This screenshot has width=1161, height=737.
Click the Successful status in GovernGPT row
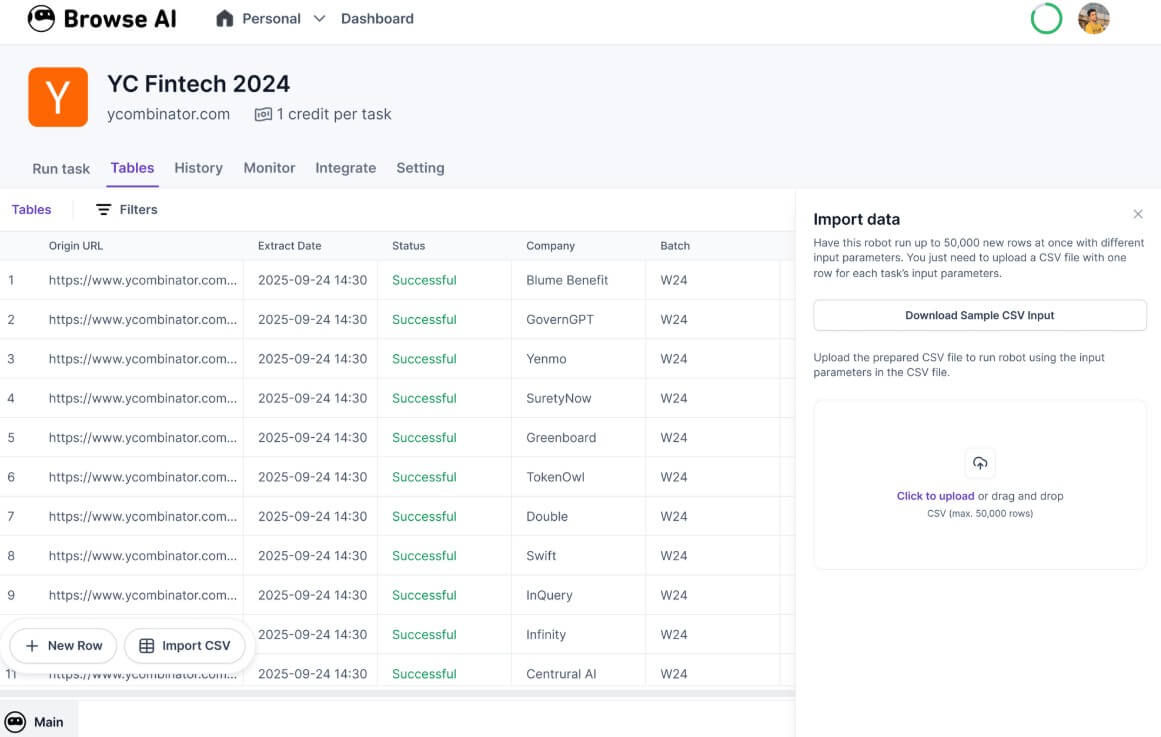click(x=424, y=319)
